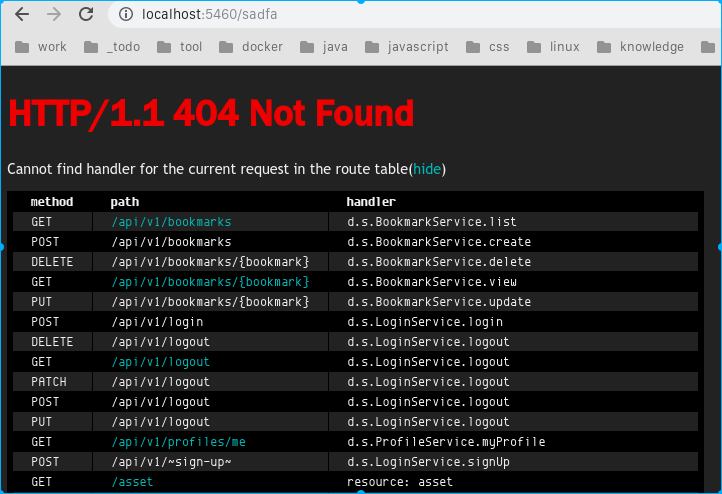Focus the address bar URL localhost:5460/sadfa
The image size is (722, 494).
(x=210, y=14)
